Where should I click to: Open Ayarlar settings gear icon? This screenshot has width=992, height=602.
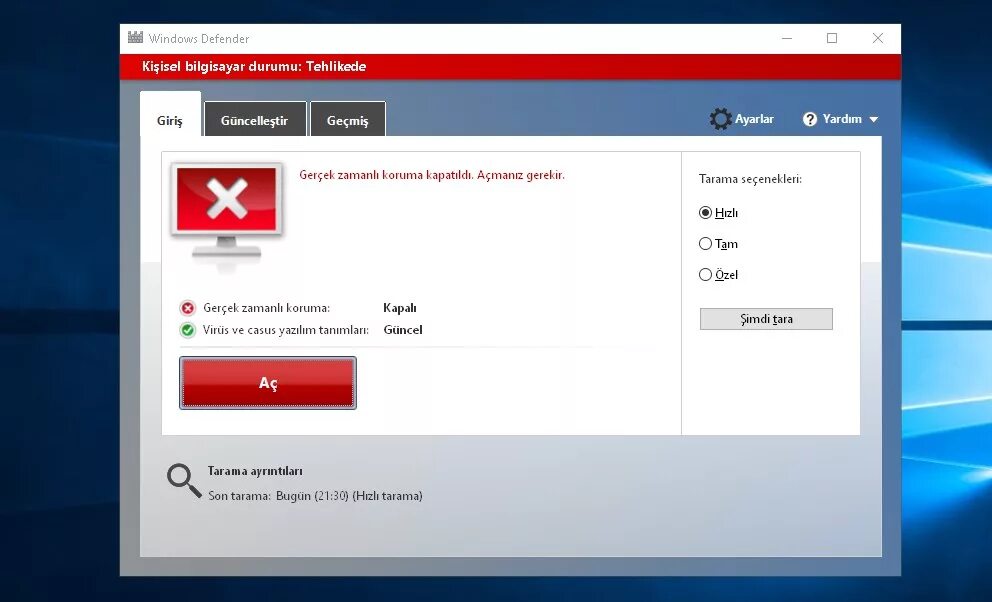721,119
